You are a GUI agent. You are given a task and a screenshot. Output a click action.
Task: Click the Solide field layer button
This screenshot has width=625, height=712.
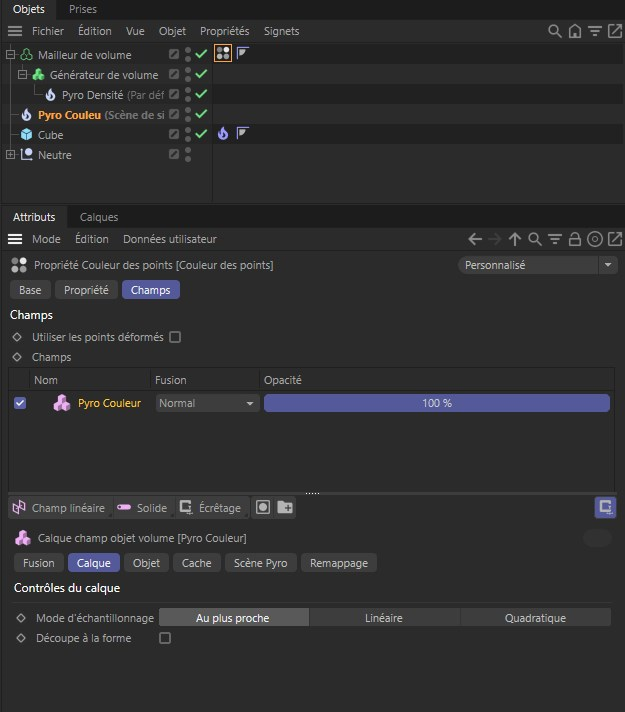142,508
